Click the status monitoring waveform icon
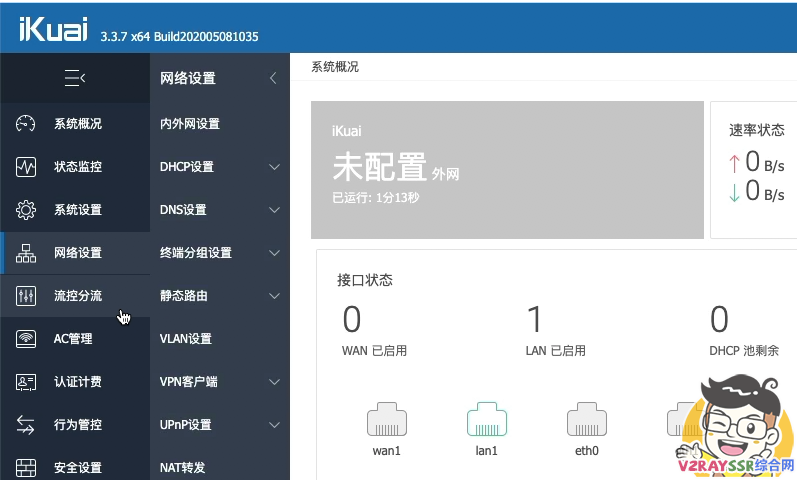Screen dimensions: 797x480 pyautogui.click(x=27, y=167)
